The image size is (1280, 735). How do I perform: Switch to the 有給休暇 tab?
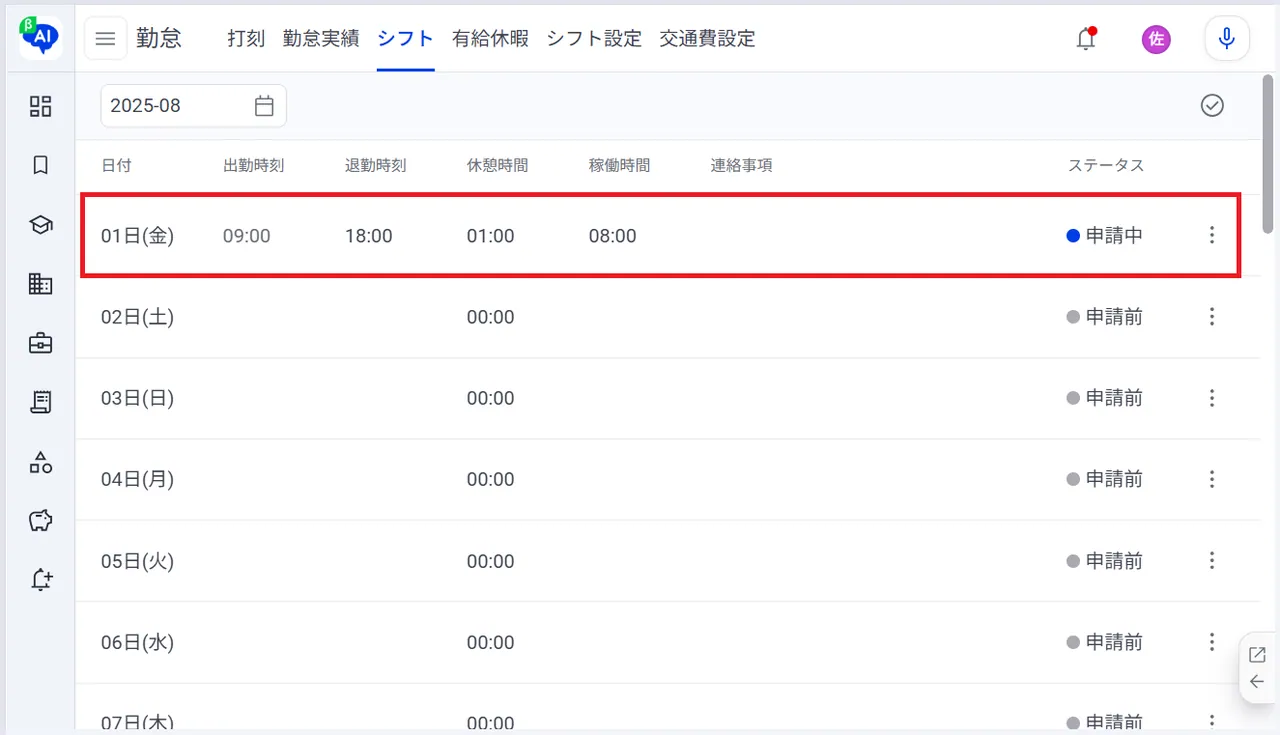coord(490,39)
